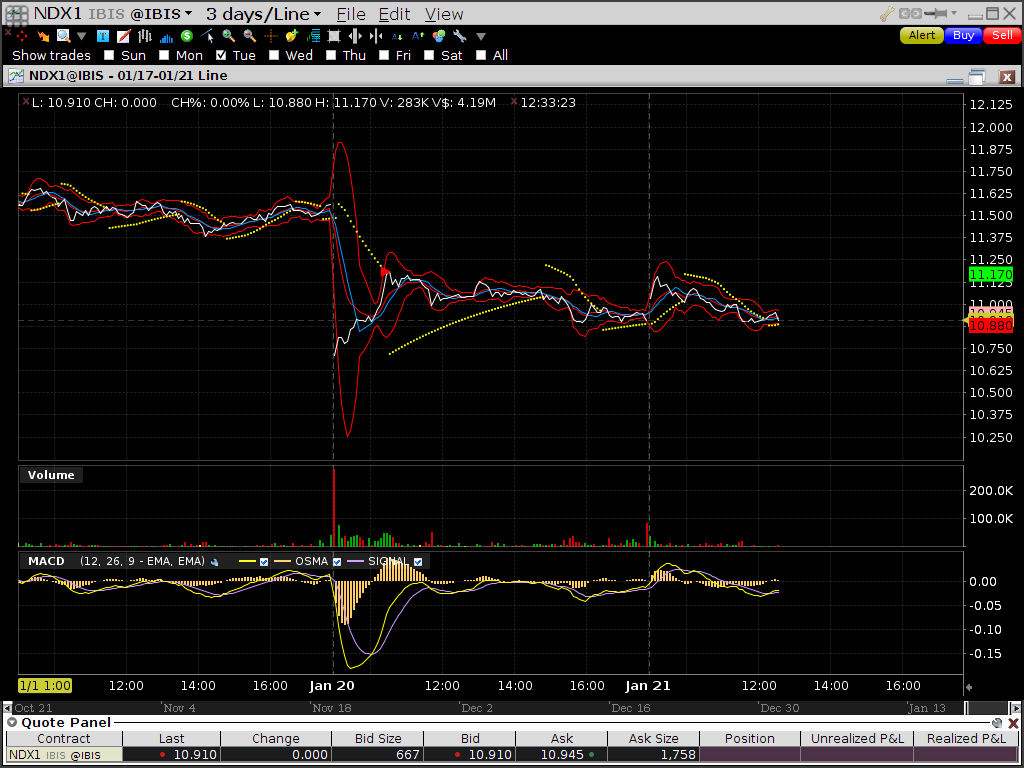The image size is (1024, 768).
Task: Collapse the Quote Panel expander
Action: point(12,723)
